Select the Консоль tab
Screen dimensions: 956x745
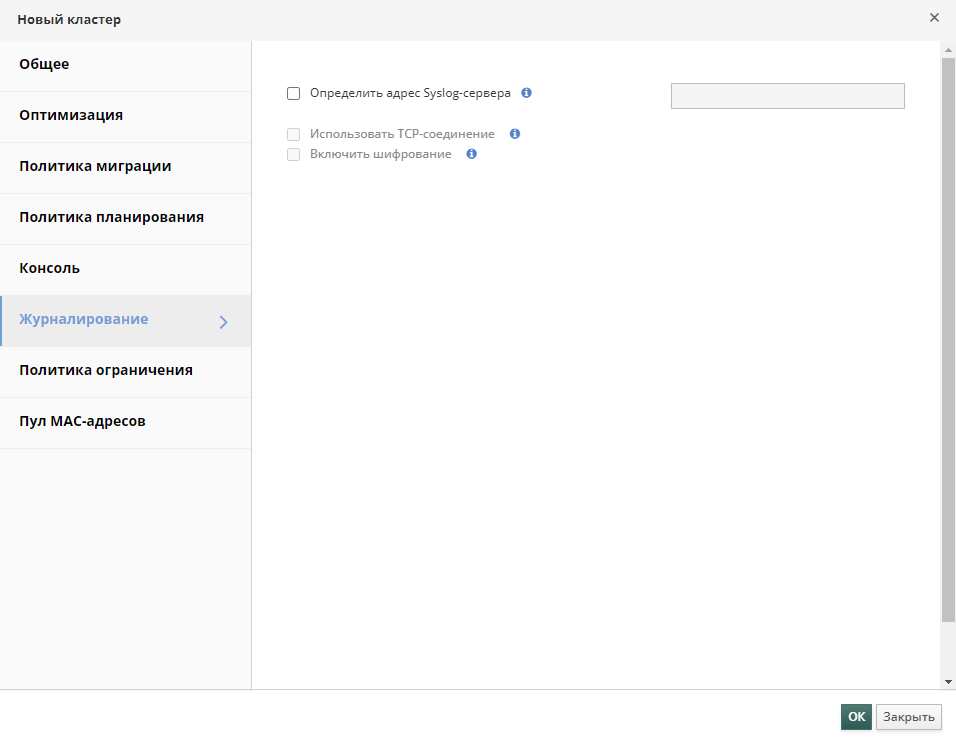click(x=126, y=270)
